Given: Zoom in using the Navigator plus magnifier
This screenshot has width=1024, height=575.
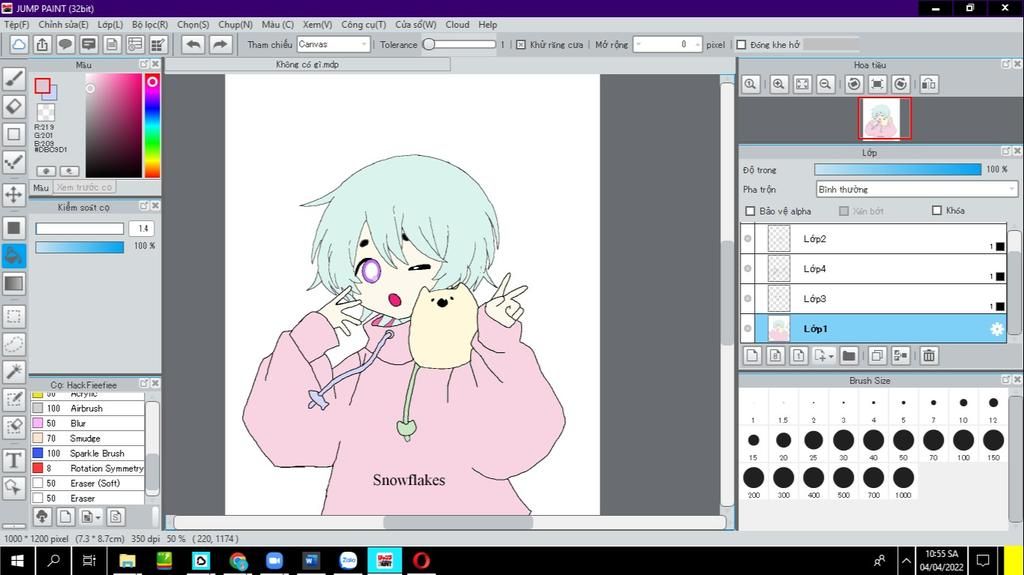Looking at the screenshot, I should click(778, 84).
